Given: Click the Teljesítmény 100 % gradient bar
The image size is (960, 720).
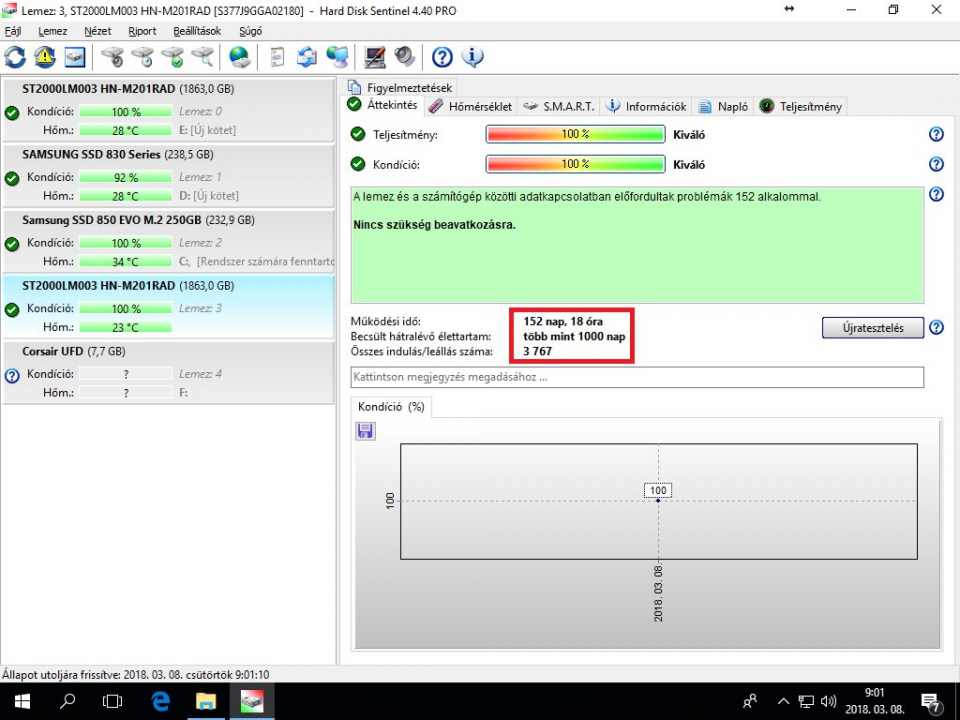Looking at the screenshot, I should pyautogui.click(x=575, y=134).
